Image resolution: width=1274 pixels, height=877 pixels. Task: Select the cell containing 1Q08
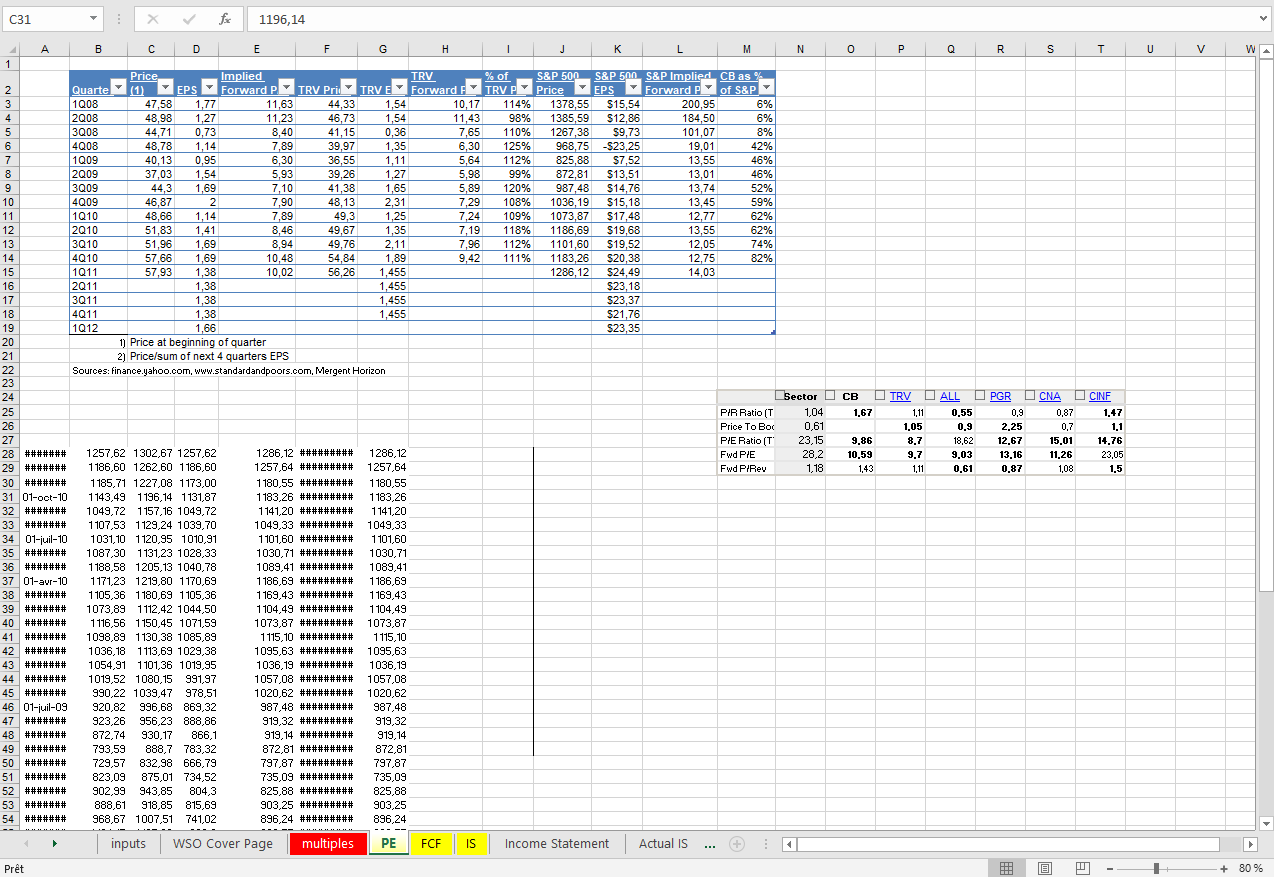[98, 103]
